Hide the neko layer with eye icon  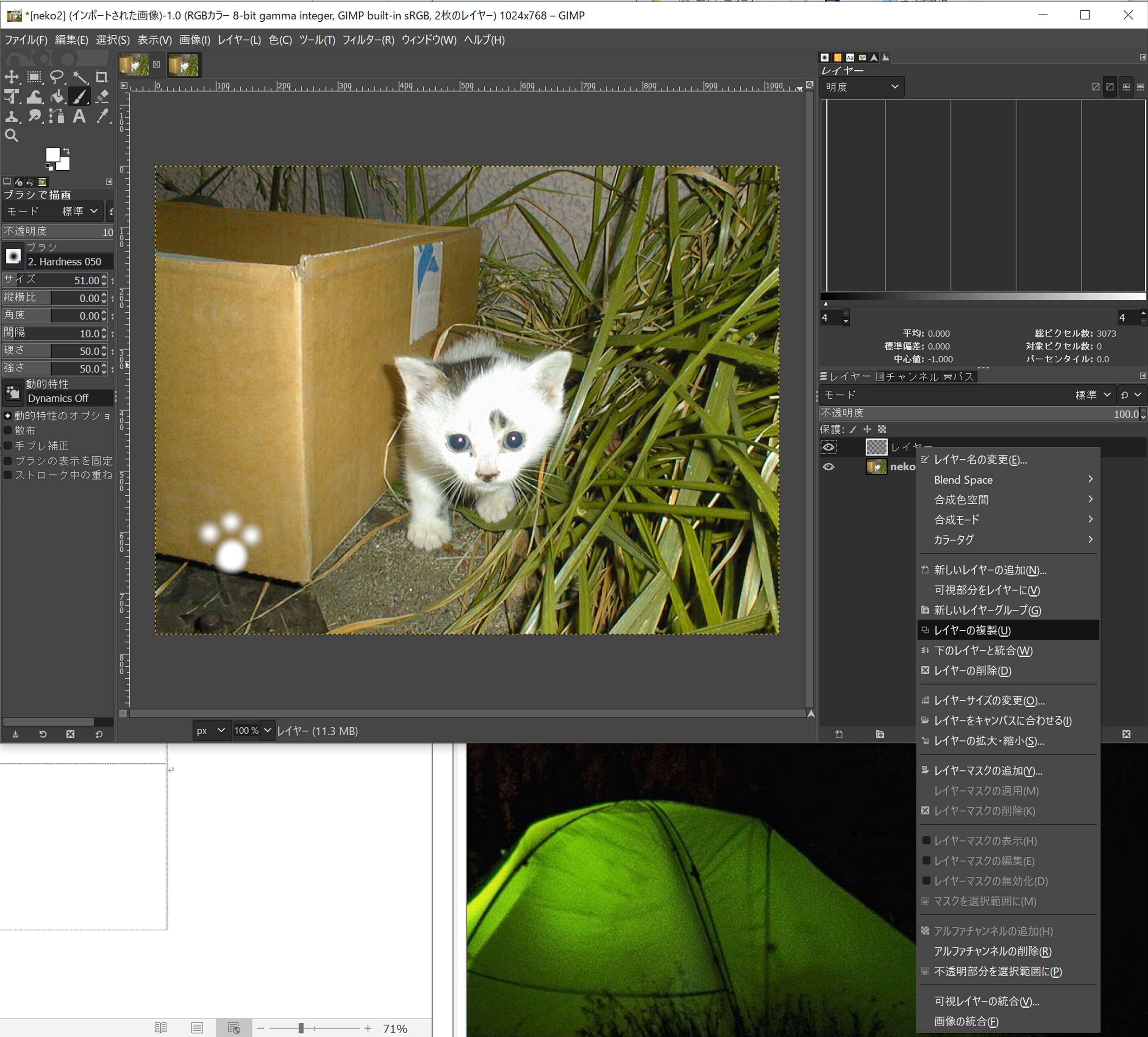(828, 467)
